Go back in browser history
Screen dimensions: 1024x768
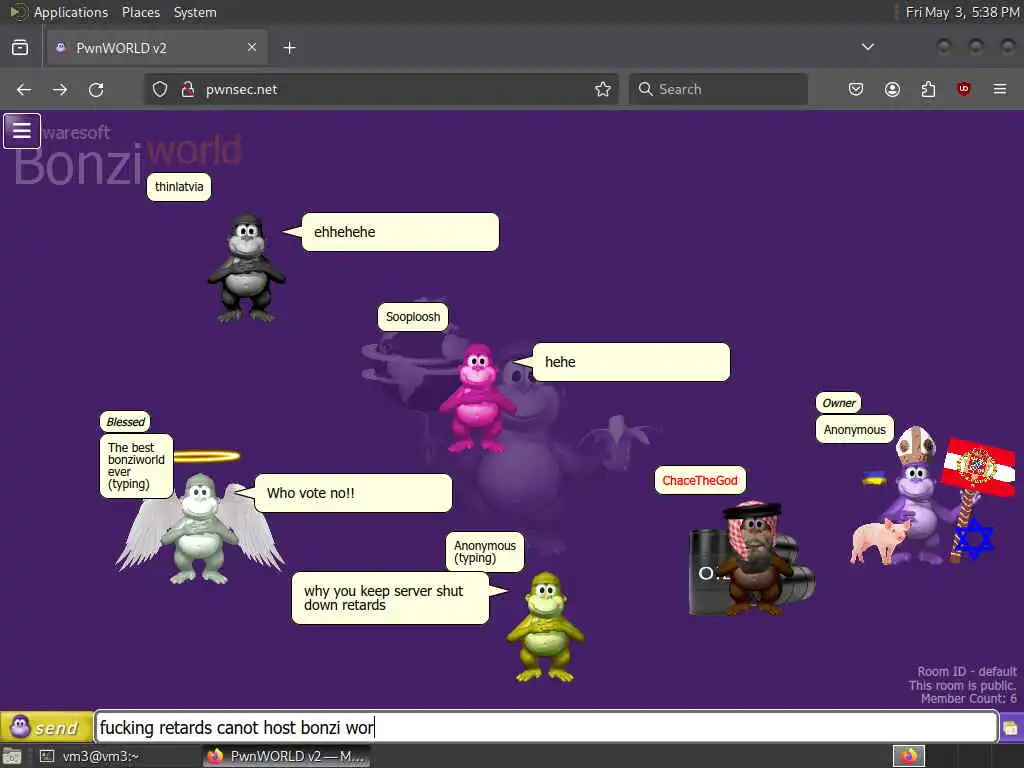coord(24,89)
